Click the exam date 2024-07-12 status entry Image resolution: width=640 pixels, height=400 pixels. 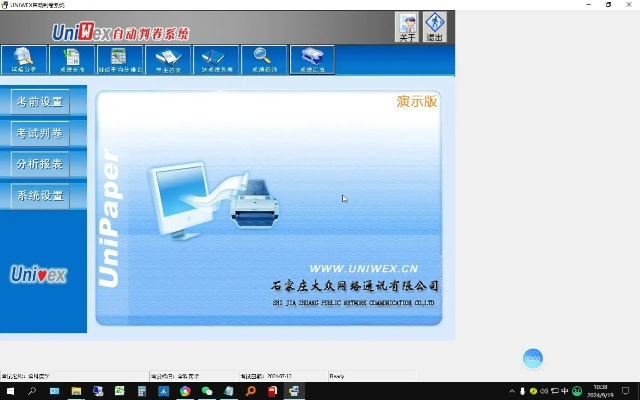coord(266,376)
